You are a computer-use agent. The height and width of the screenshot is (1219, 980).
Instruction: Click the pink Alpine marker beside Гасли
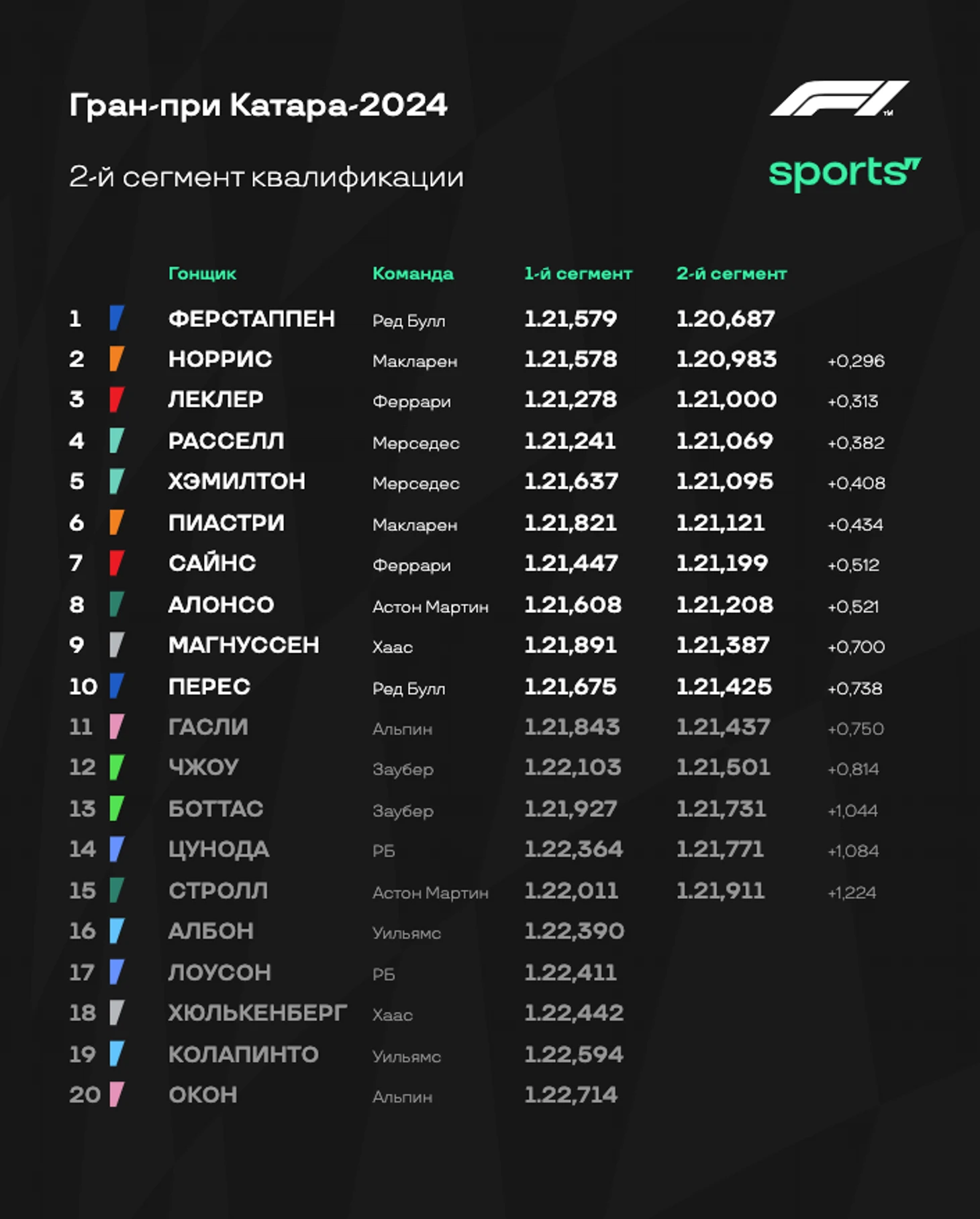click(117, 727)
